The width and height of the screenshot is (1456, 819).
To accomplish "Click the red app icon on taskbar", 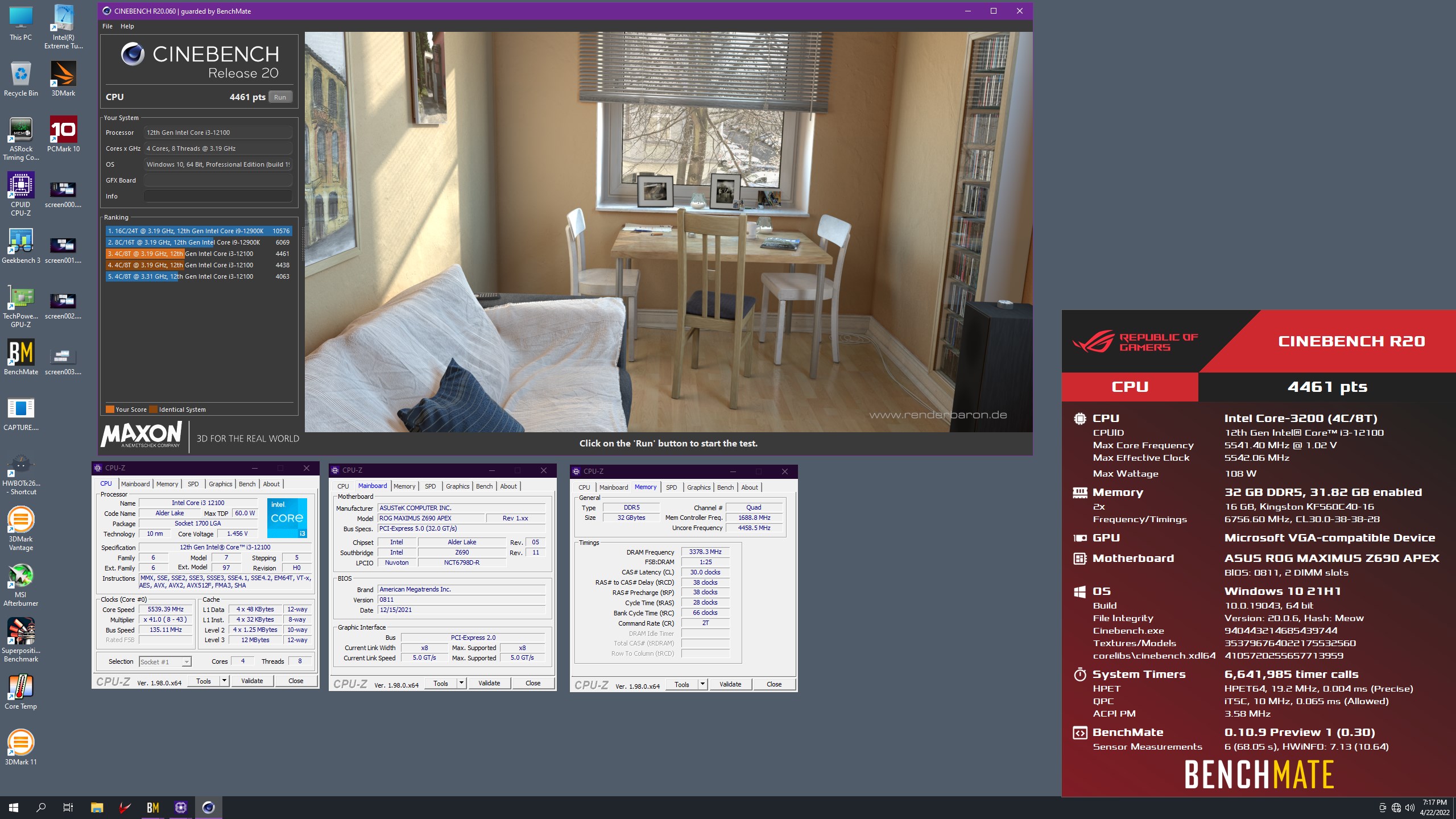I will (125, 807).
